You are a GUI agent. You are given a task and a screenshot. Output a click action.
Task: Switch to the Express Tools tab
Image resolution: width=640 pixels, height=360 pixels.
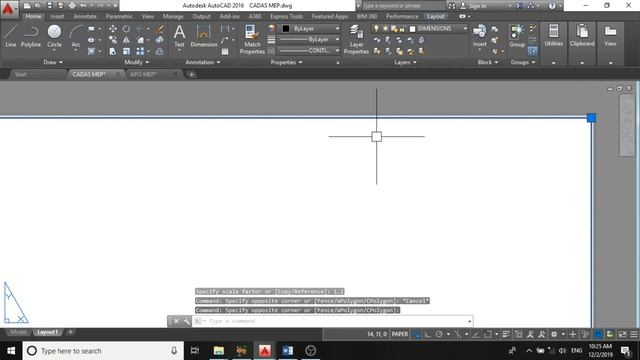pyautogui.click(x=287, y=16)
